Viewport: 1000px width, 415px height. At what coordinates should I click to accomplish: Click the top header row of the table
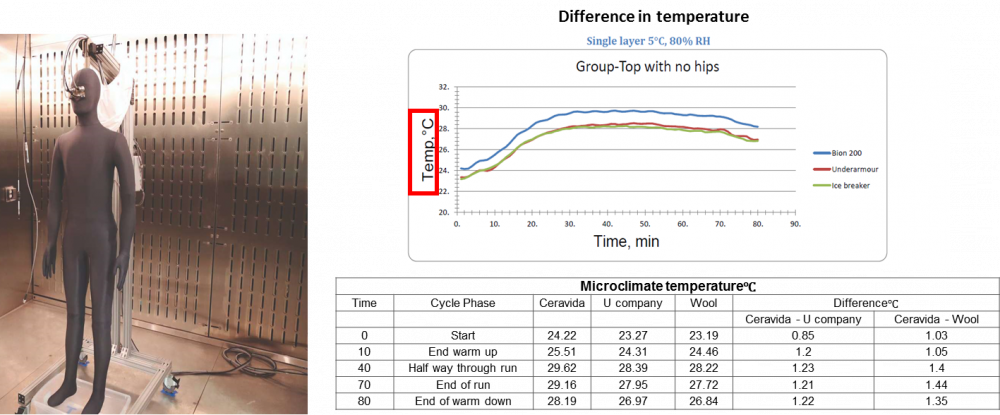coord(664,284)
